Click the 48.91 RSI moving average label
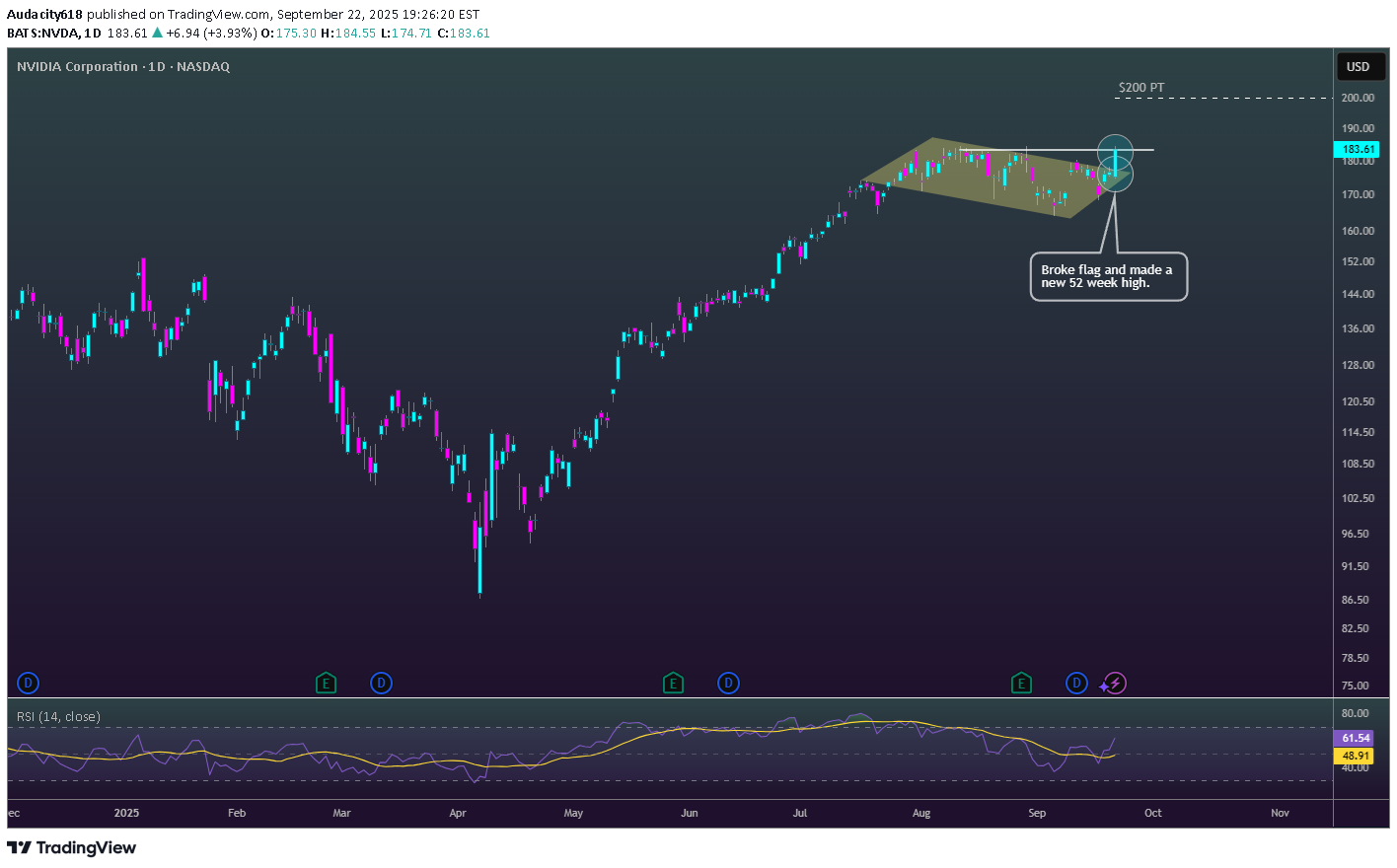 pyautogui.click(x=1355, y=756)
